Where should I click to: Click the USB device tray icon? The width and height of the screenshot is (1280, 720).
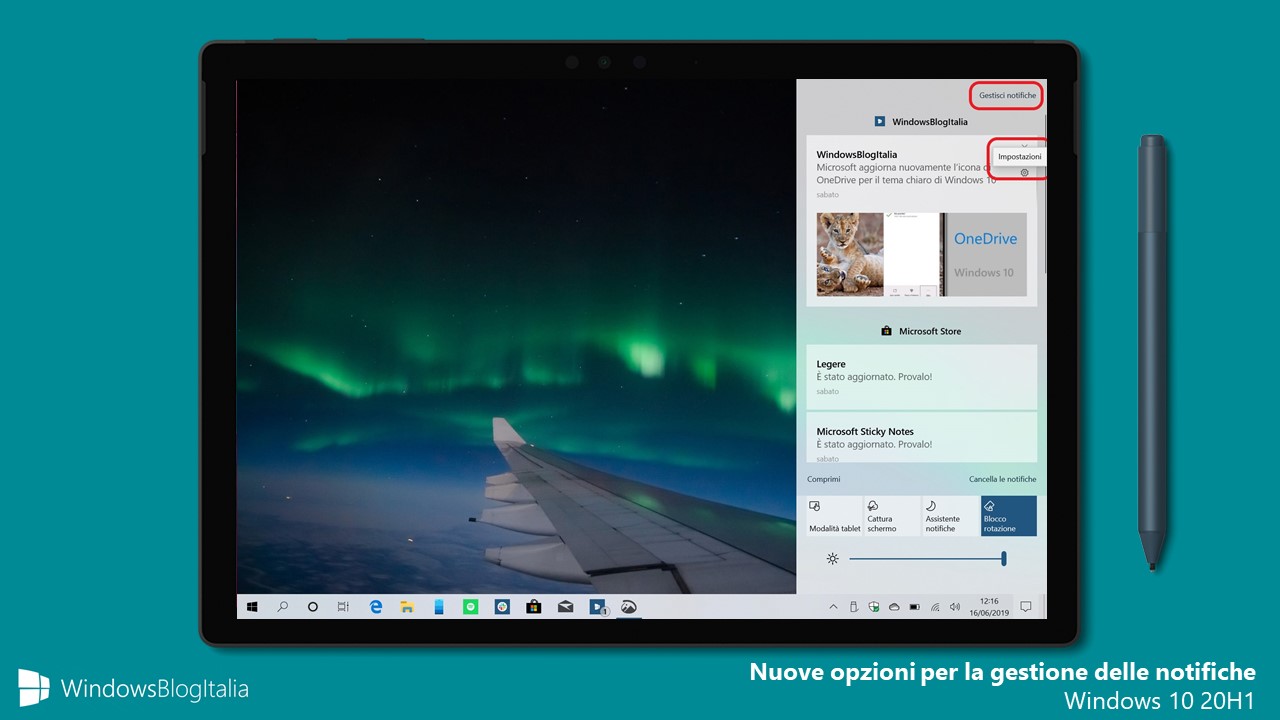(853, 606)
